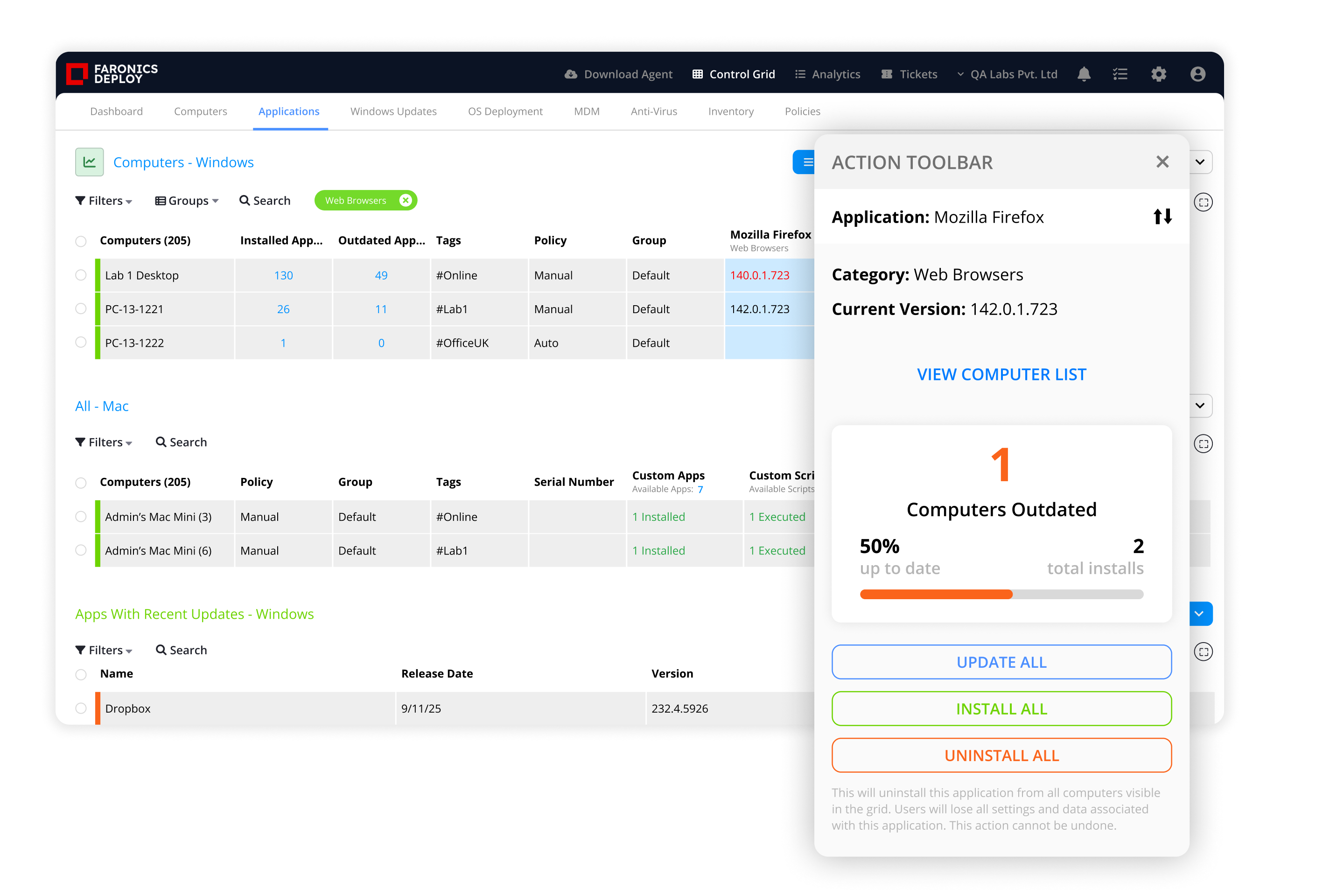Click the expand-grid icon for Computers - Windows

point(1203,202)
